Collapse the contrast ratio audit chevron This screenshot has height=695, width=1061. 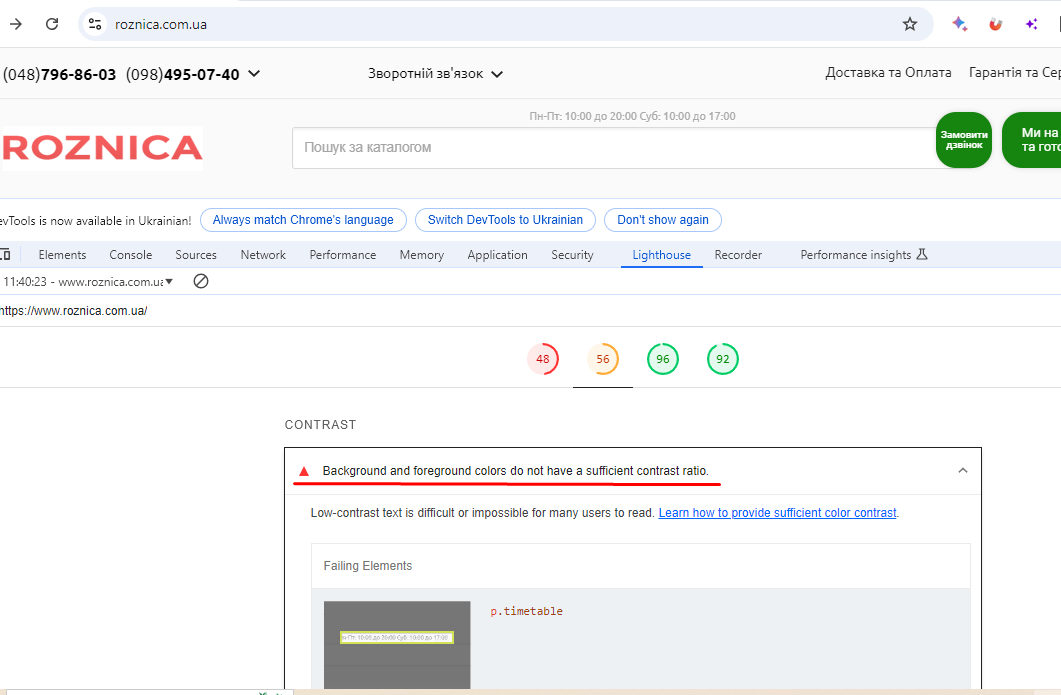962,470
